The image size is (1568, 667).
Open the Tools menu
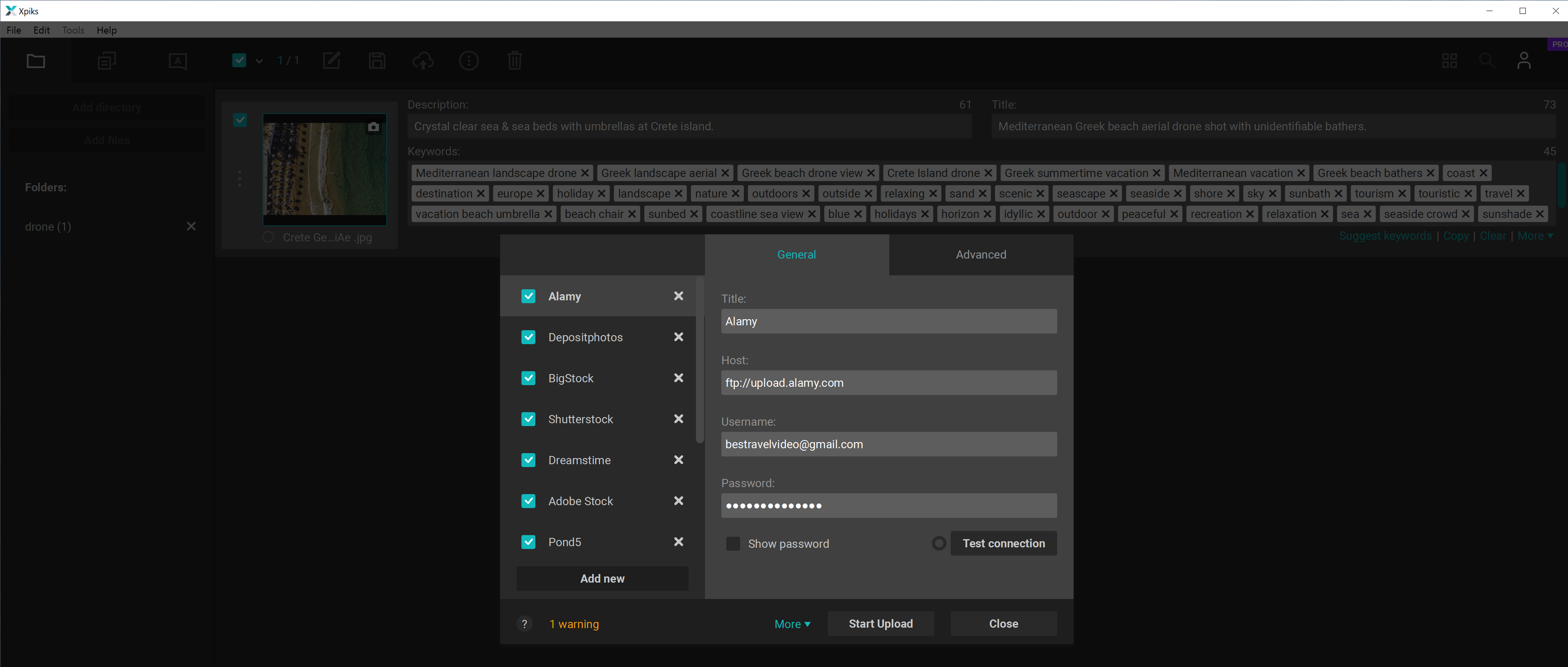pyautogui.click(x=73, y=30)
